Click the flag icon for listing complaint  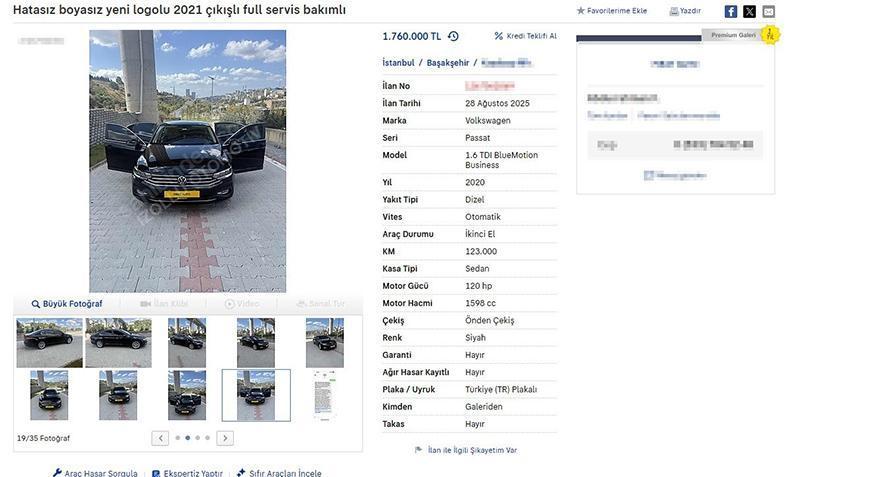pos(419,450)
